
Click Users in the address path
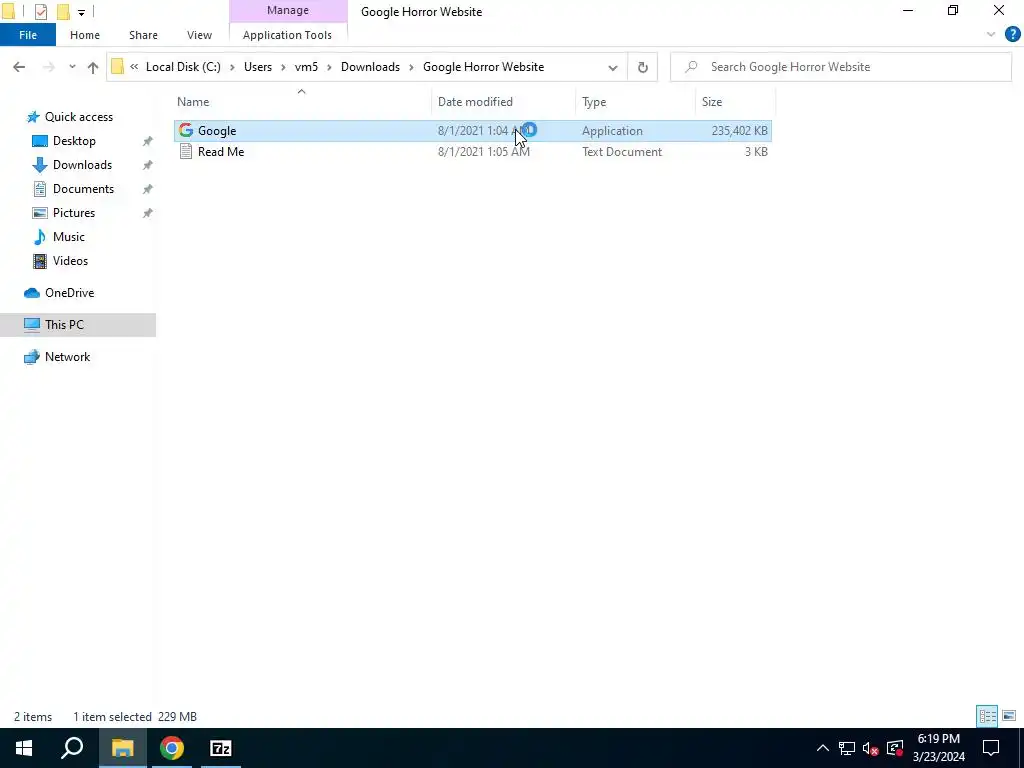point(258,67)
